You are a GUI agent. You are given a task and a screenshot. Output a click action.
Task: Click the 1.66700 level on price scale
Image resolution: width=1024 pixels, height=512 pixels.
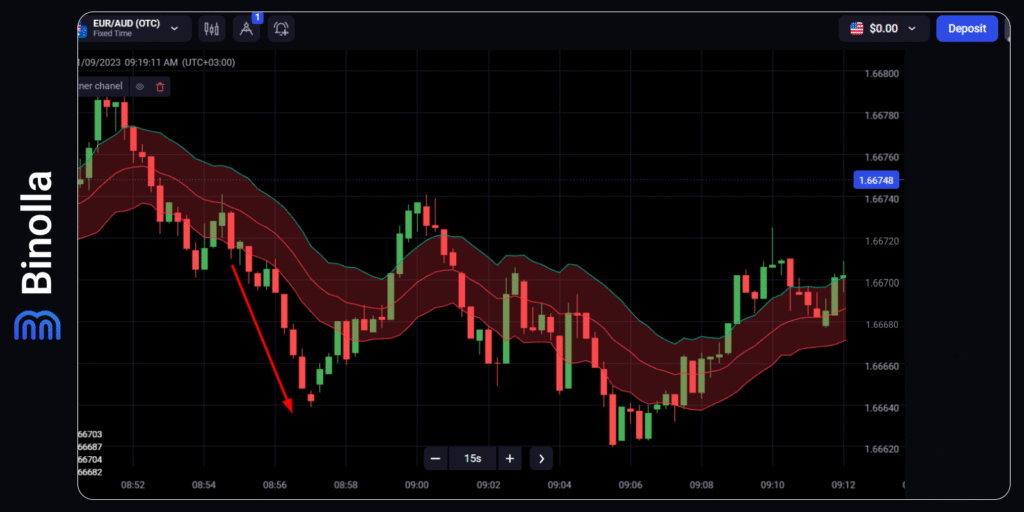(x=879, y=283)
